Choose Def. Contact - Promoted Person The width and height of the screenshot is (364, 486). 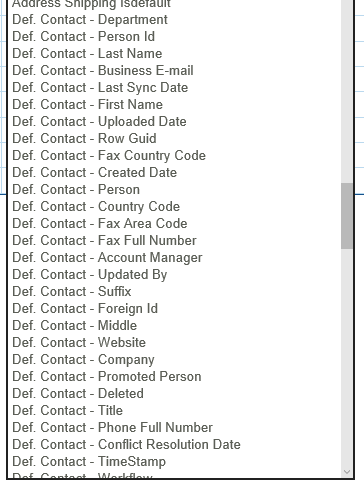pyautogui.click(x=174, y=377)
